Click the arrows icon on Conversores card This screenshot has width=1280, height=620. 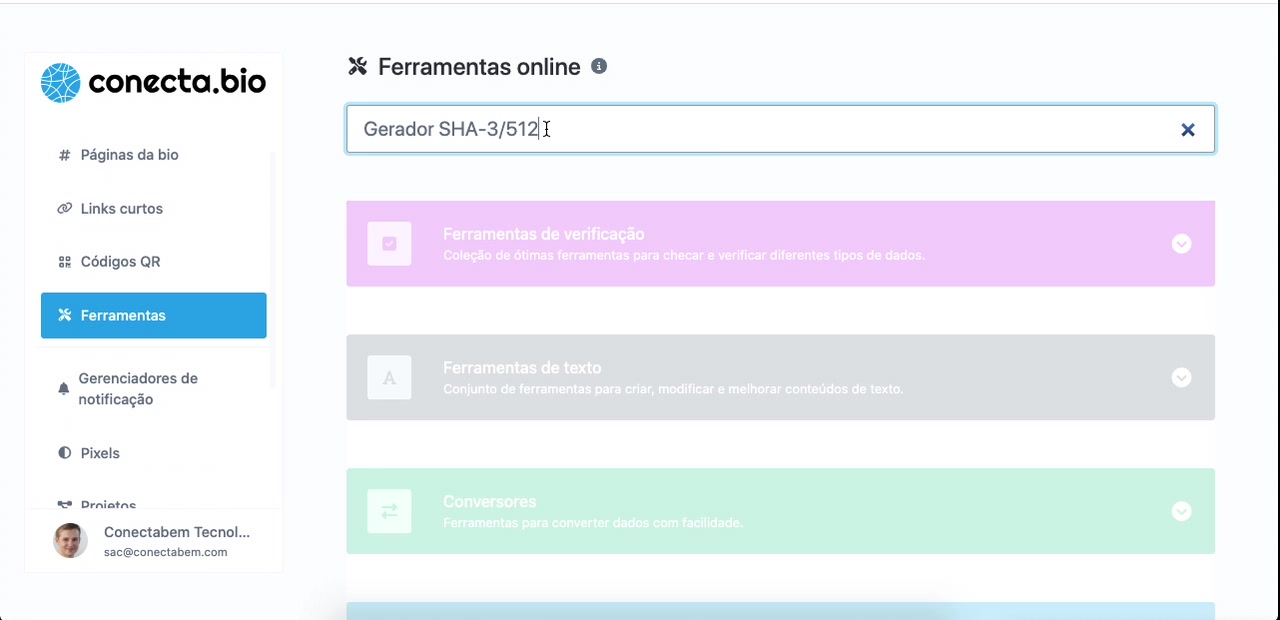point(389,511)
